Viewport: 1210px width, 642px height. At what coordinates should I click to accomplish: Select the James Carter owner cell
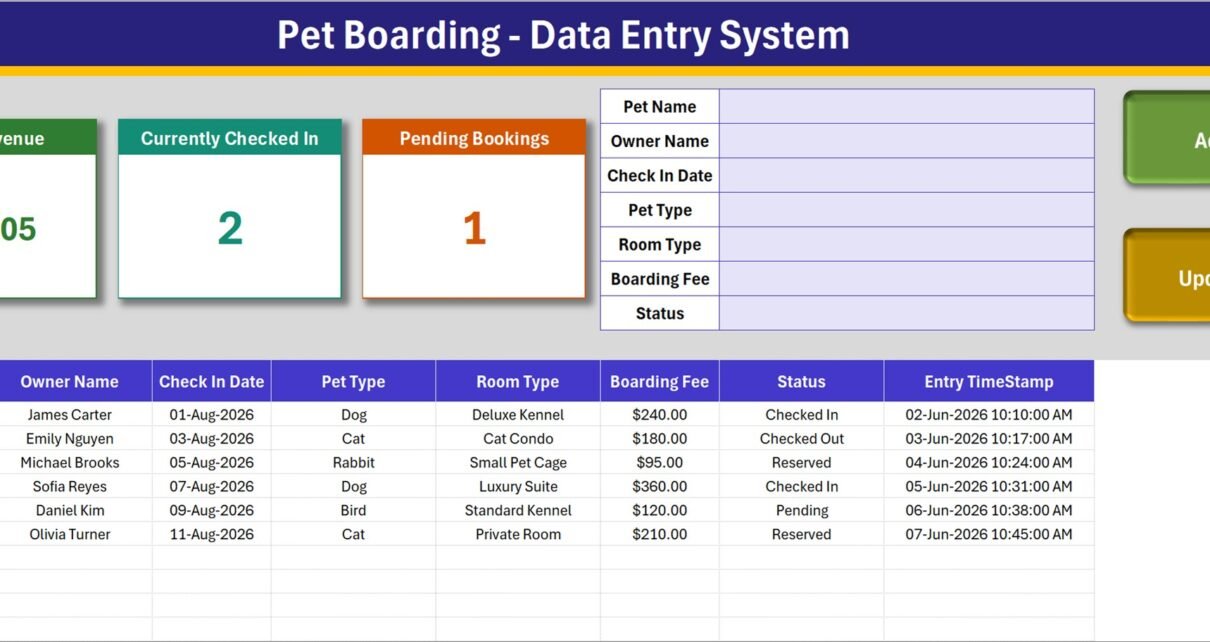coord(70,414)
